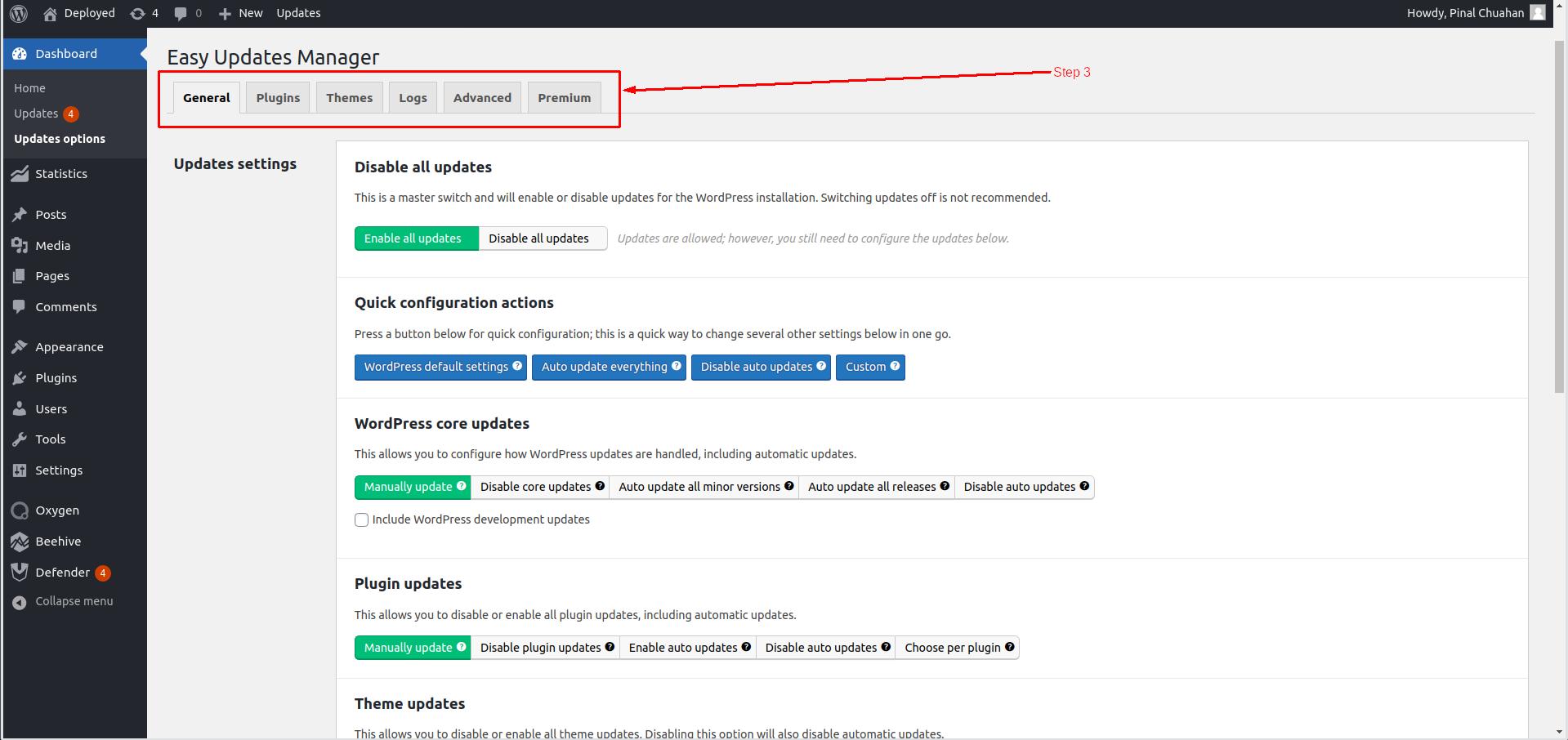Select Auto update all releases option
1568x740 pixels.
click(x=877, y=487)
